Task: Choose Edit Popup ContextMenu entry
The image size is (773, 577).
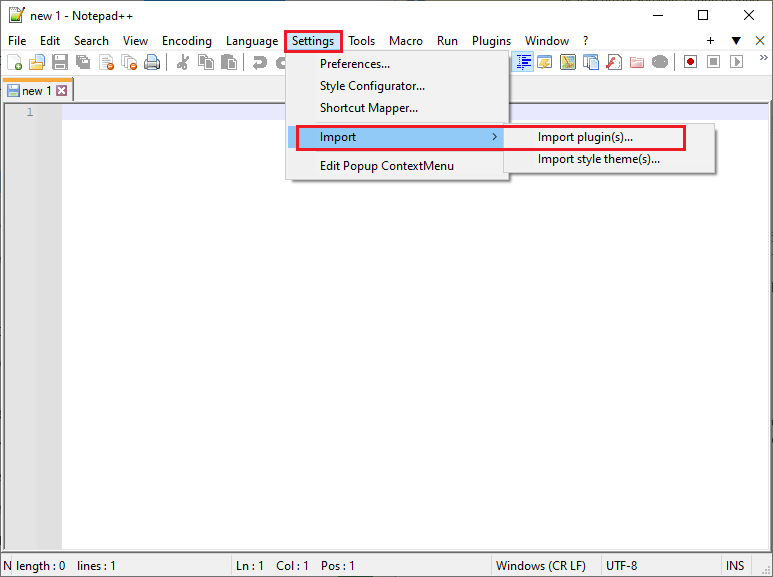Action: (x=398, y=166)
